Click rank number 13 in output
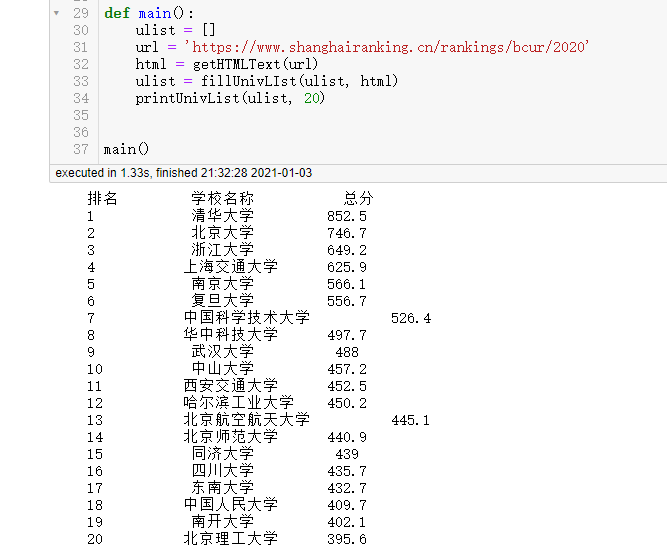 pyautogui.click(x=95, y=420)
